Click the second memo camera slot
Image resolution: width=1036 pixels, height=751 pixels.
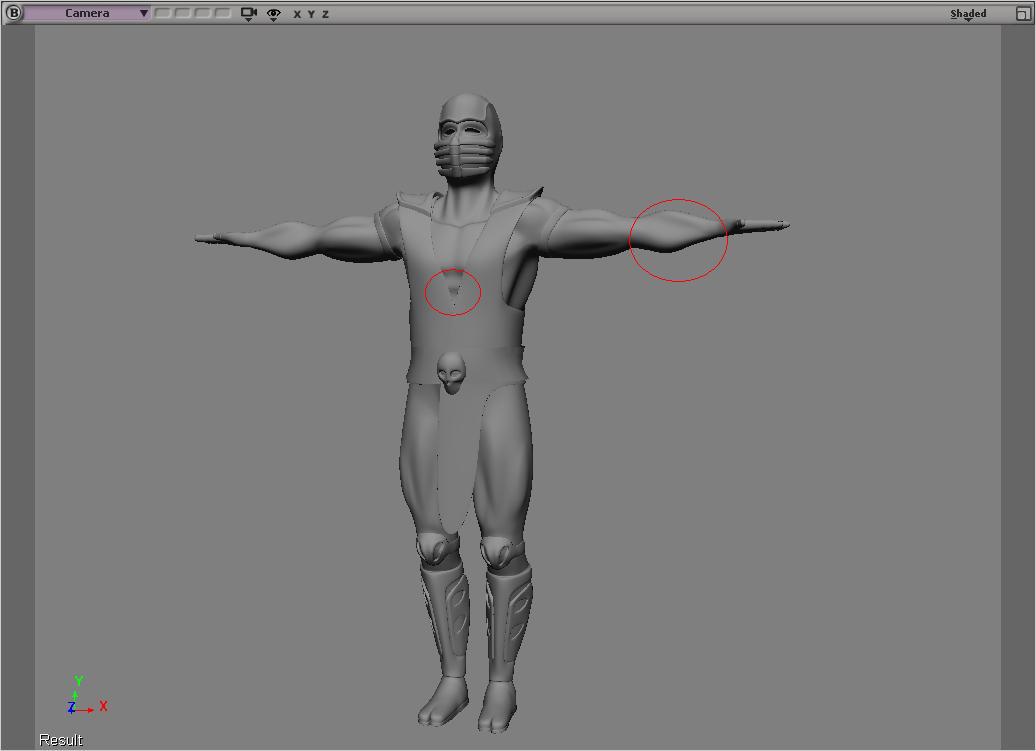pos(182,13)
